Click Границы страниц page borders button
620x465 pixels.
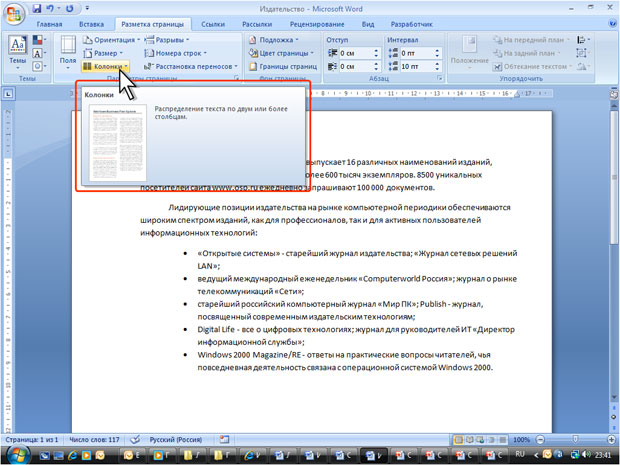pyautogui.click(x=283, y=66)
